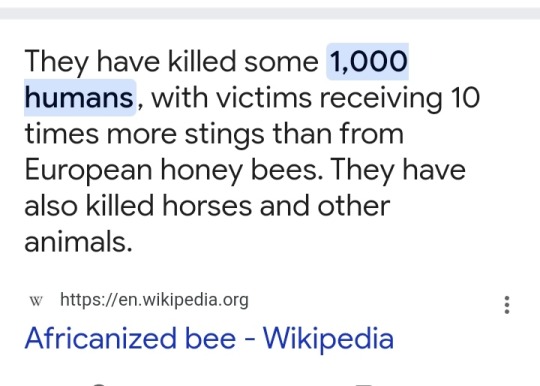
Task: Click the phrase times more
Action: coord(101,134)
